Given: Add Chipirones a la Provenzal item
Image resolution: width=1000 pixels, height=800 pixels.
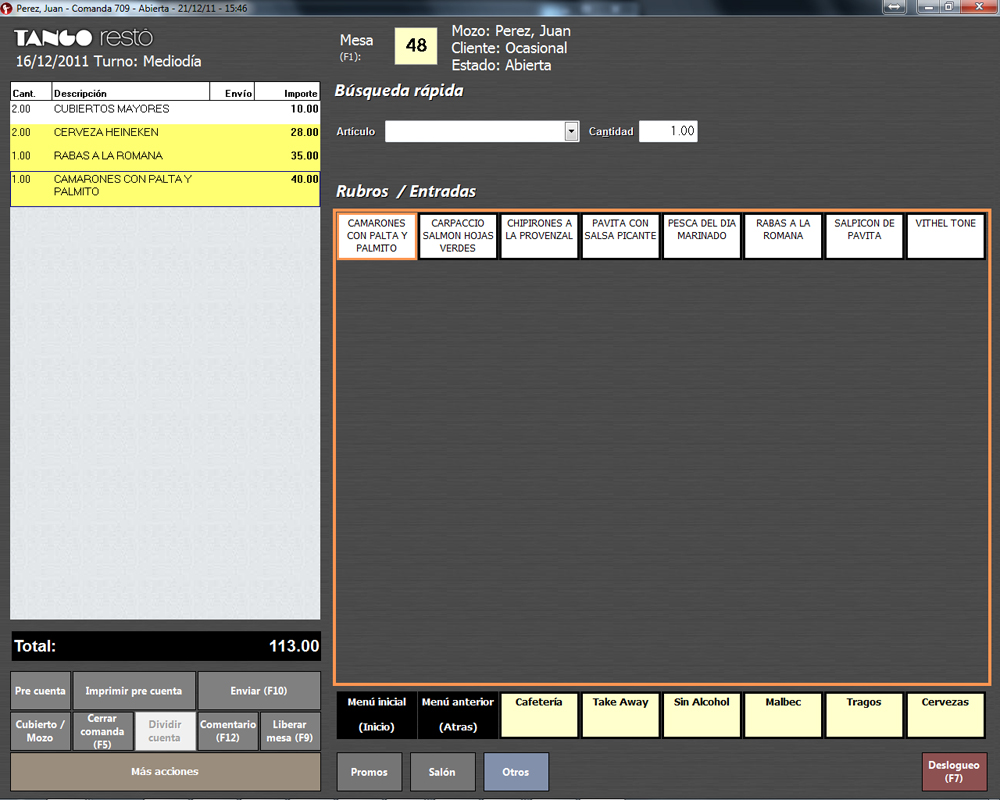Looking at the screenshot, I should click(x=539, y=236).
